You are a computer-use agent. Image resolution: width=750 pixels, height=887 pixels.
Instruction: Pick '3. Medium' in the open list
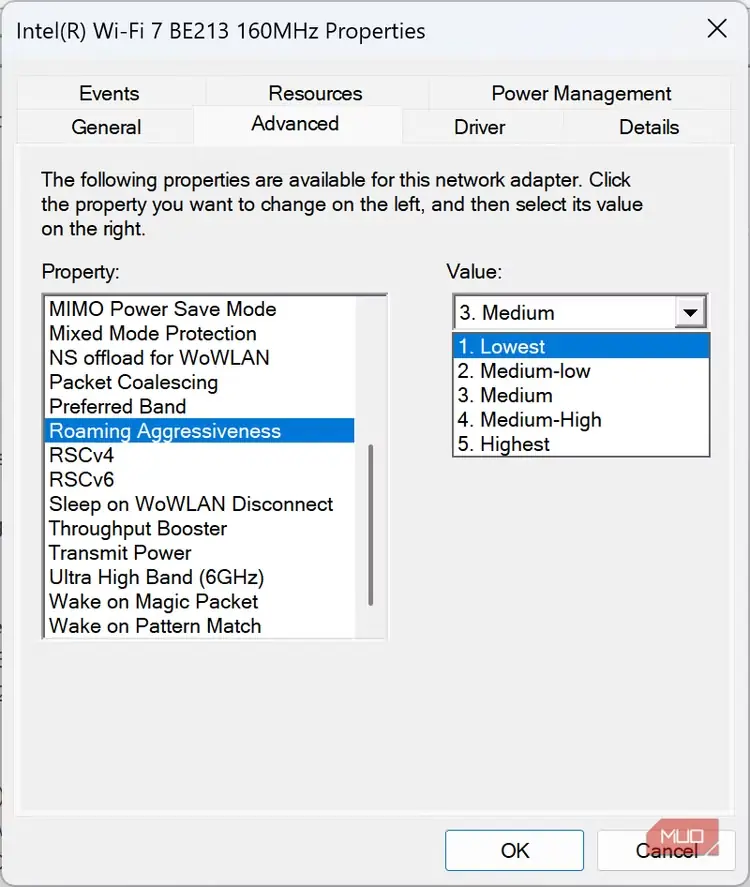point(581,395)
